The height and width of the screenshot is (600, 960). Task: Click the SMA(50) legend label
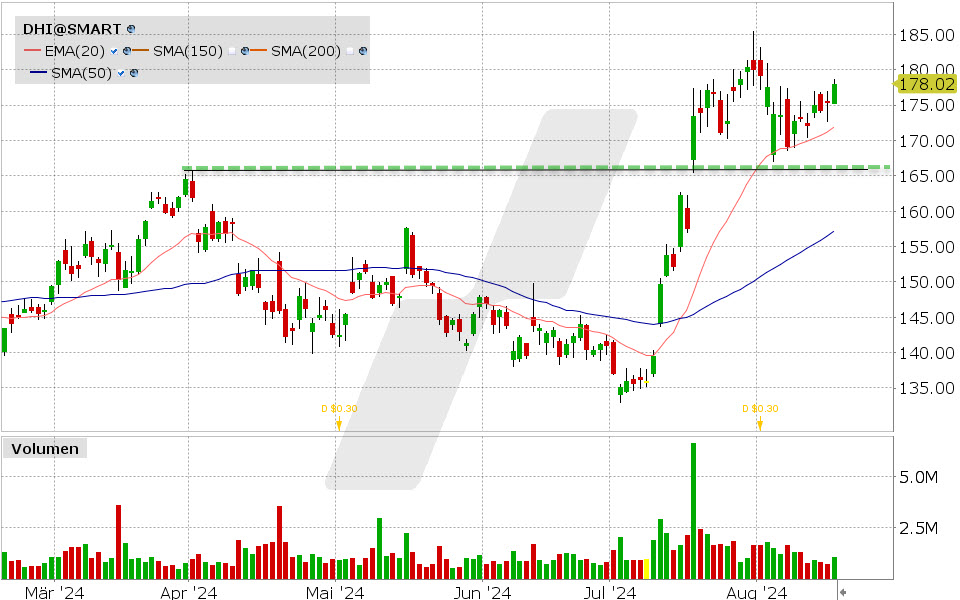click(81, 73)
